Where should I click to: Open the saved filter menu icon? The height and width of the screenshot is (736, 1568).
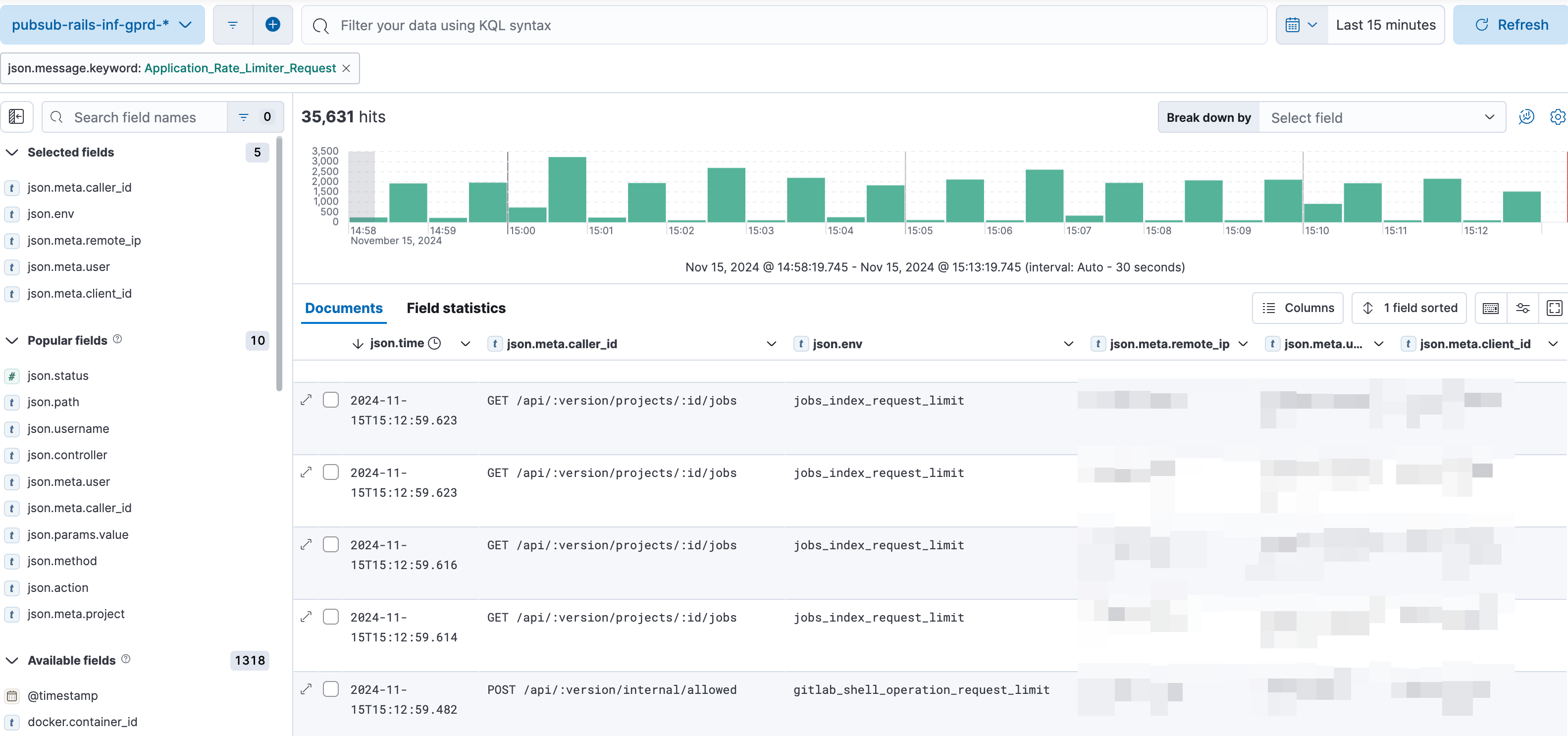coord(232,25)
